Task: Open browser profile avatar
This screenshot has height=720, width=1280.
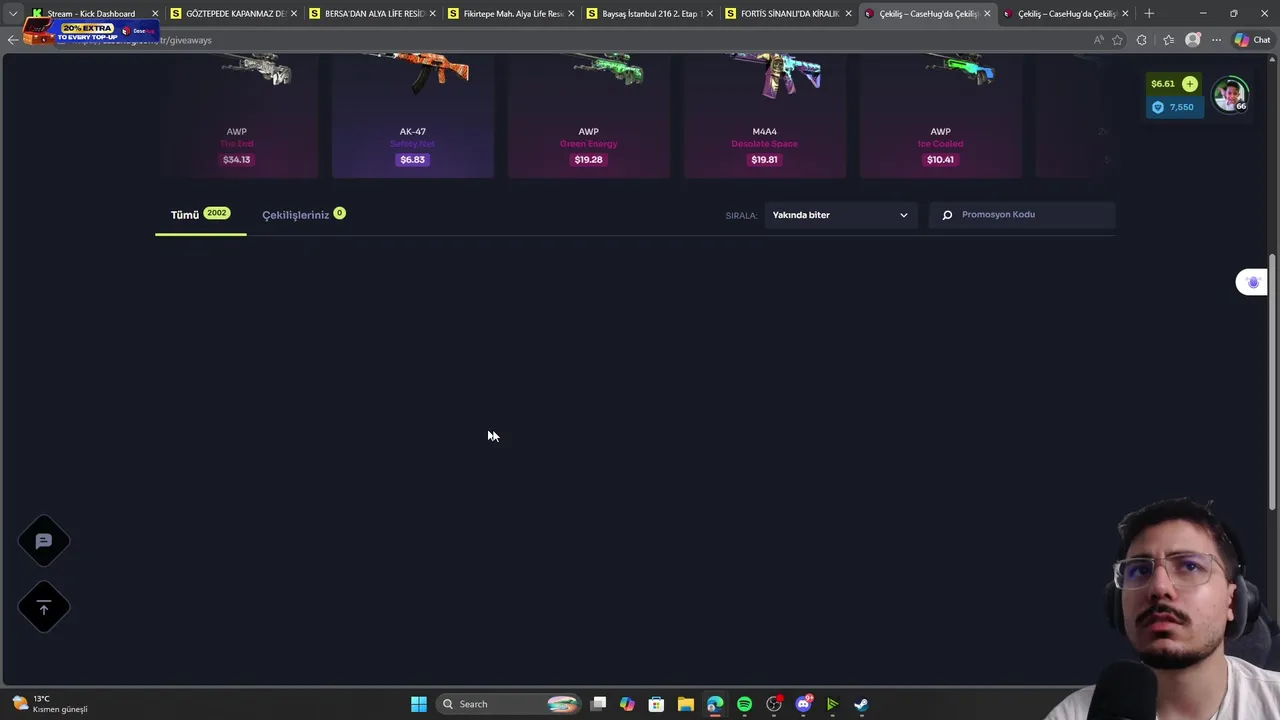Action: [x=1193, y=40]
